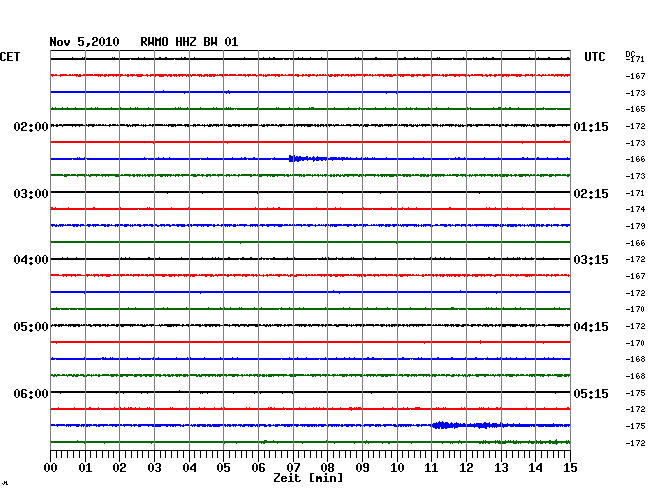The image size is (650, 494).
Task: Click the 'Zeit [min]' axis title
Action: point(308,478)
